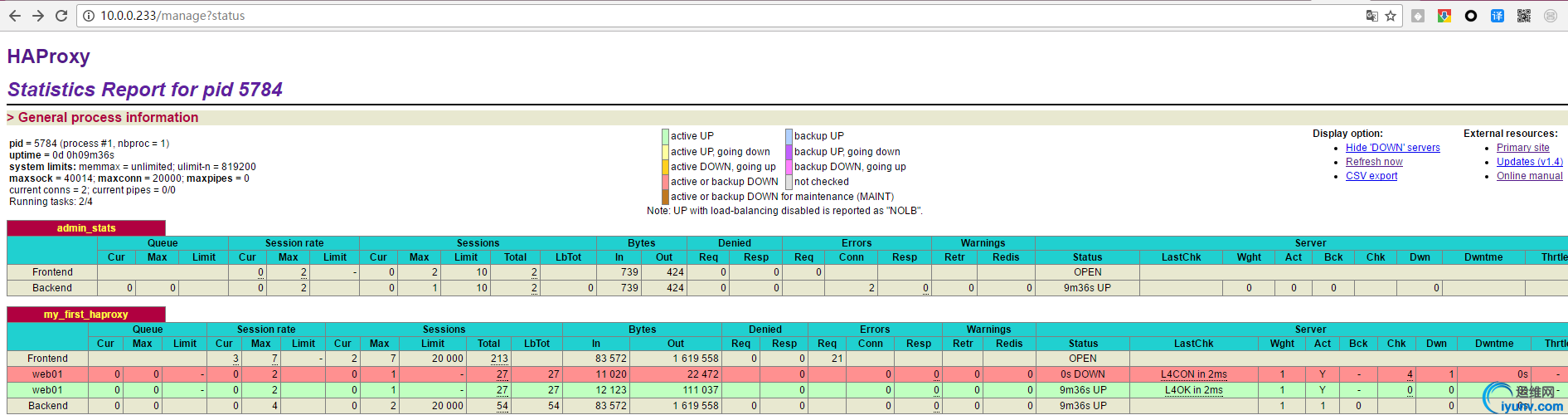
Task: Click the colorful download extension icon
Action: point(1444,16)
